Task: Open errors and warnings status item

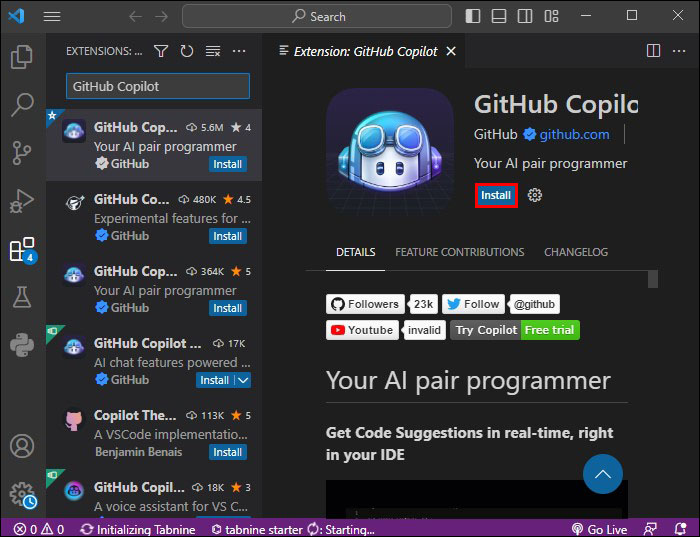Action: (39, 529)
